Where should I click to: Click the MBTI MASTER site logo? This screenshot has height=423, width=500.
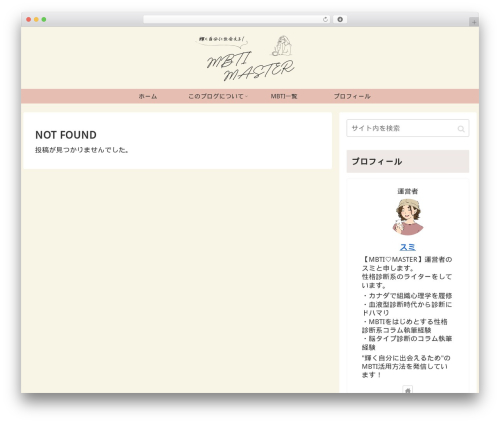point(245,58)
